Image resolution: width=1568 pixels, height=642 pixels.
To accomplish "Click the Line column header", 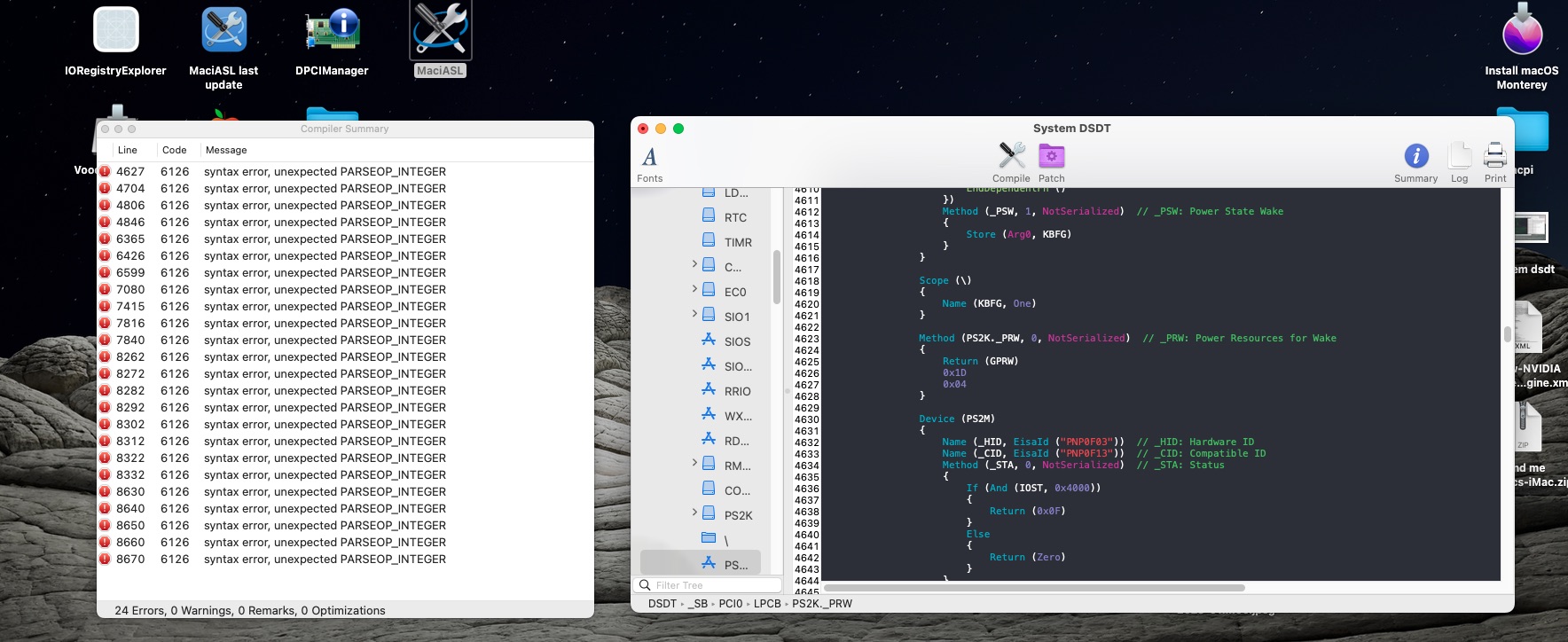I will [x=128, y=150].
